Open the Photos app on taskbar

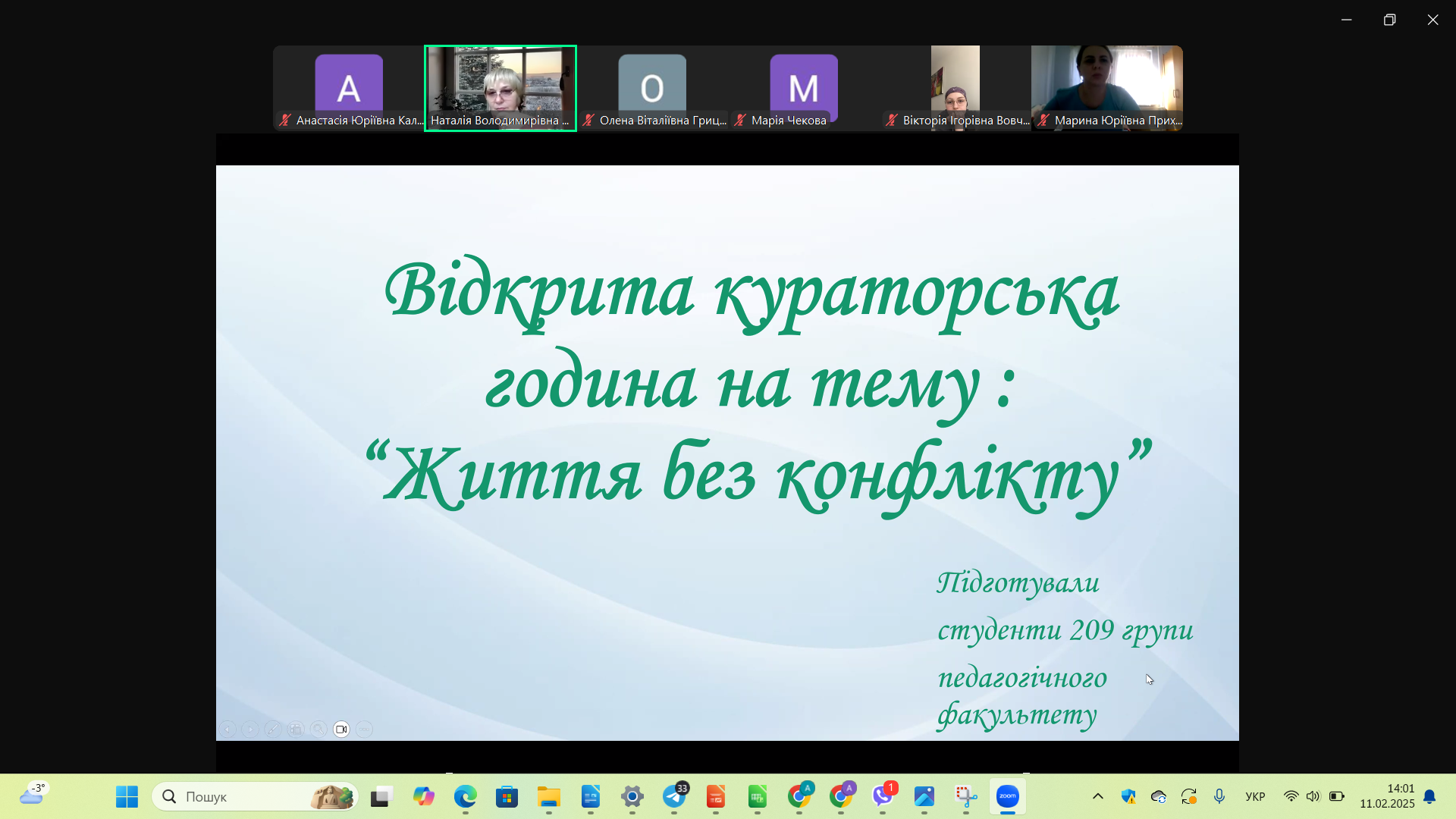[924, 796]
